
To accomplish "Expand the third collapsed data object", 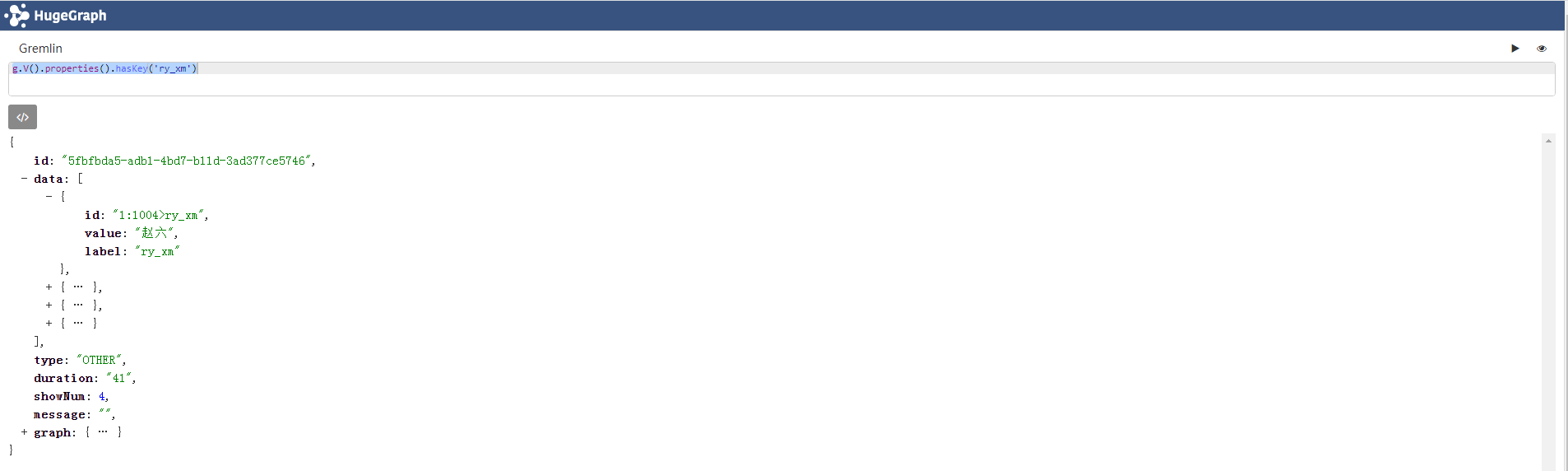I will [49, 305].
